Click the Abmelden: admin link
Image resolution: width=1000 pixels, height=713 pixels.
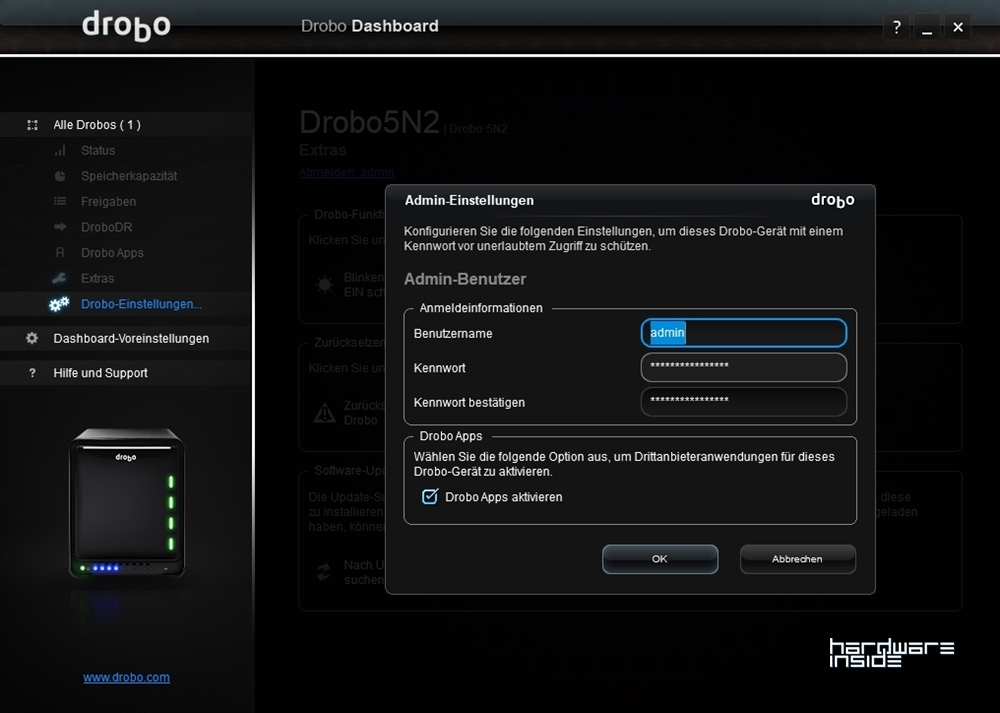[346, 172]
